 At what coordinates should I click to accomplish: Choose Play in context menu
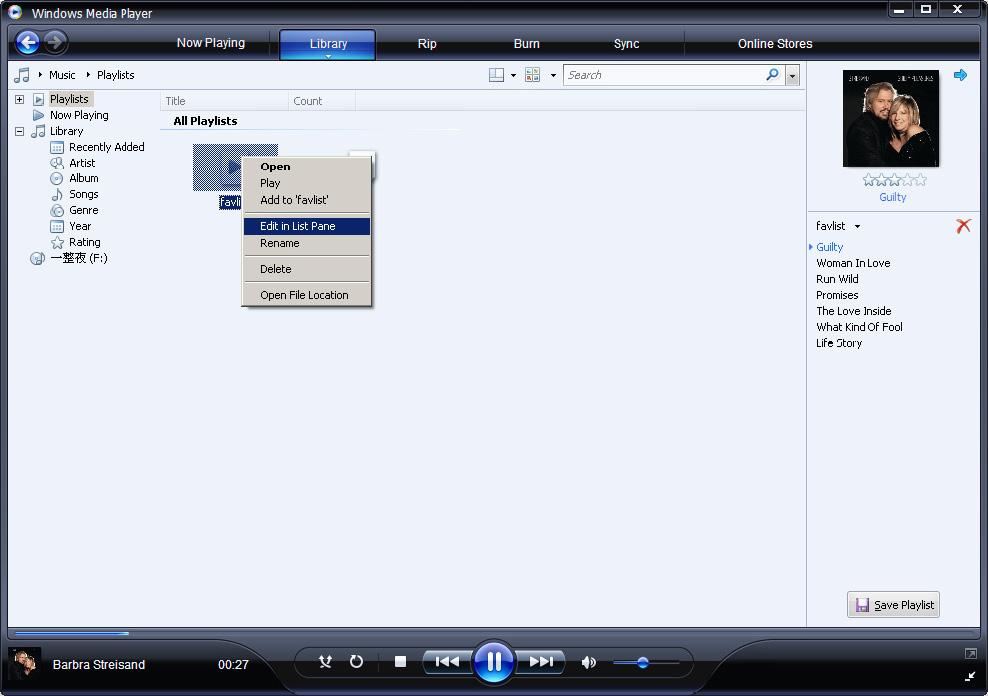[307, 183]
